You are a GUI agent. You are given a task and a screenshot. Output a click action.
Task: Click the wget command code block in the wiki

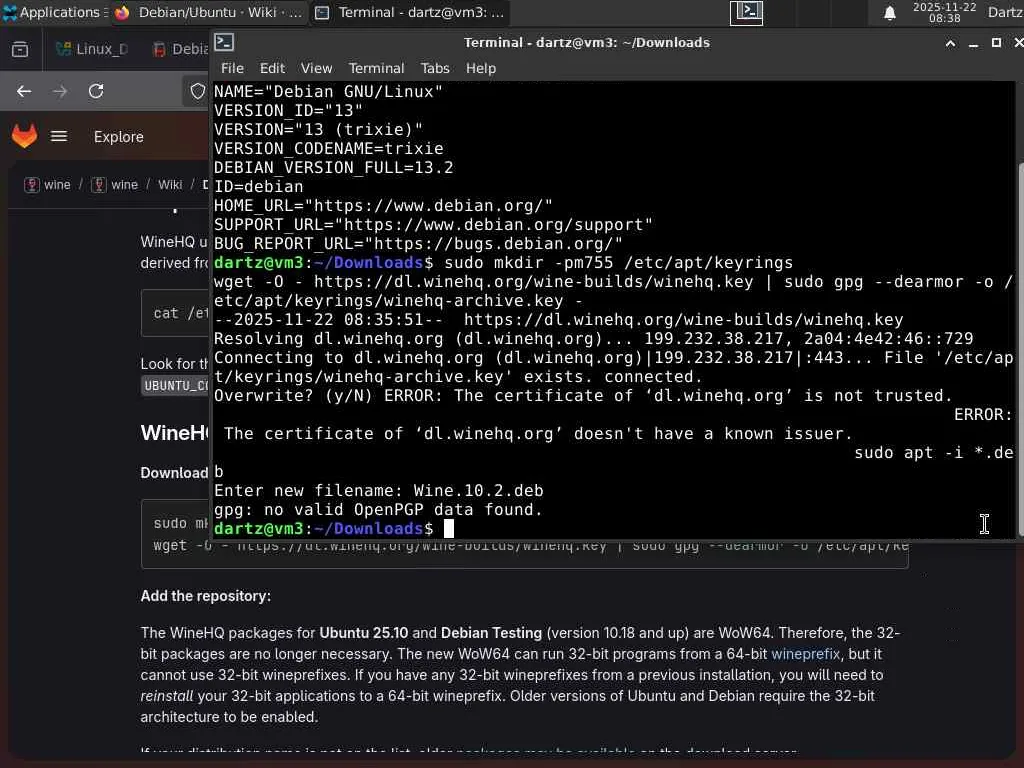coord(524,534)
